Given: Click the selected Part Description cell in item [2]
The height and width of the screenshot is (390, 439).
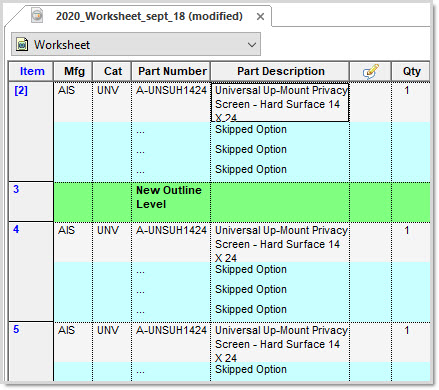Looking at the screenshot, I should [280, 102].
